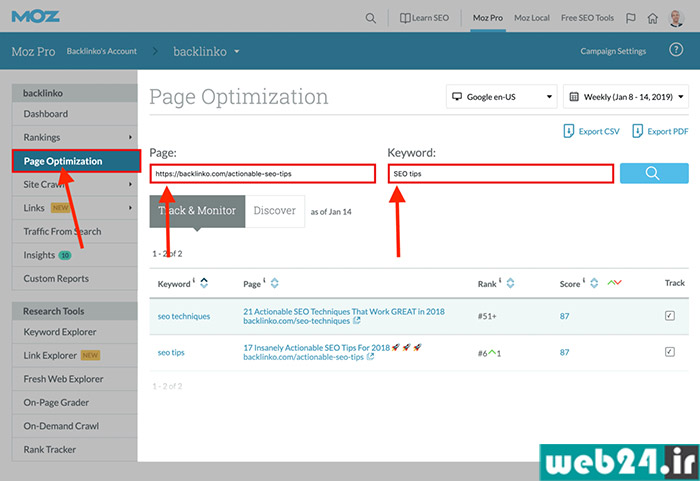The width and height of the screenshot is (700, 481).
Task: Open the backlinko campaign dropdown
Action: (x=206, y=51)
